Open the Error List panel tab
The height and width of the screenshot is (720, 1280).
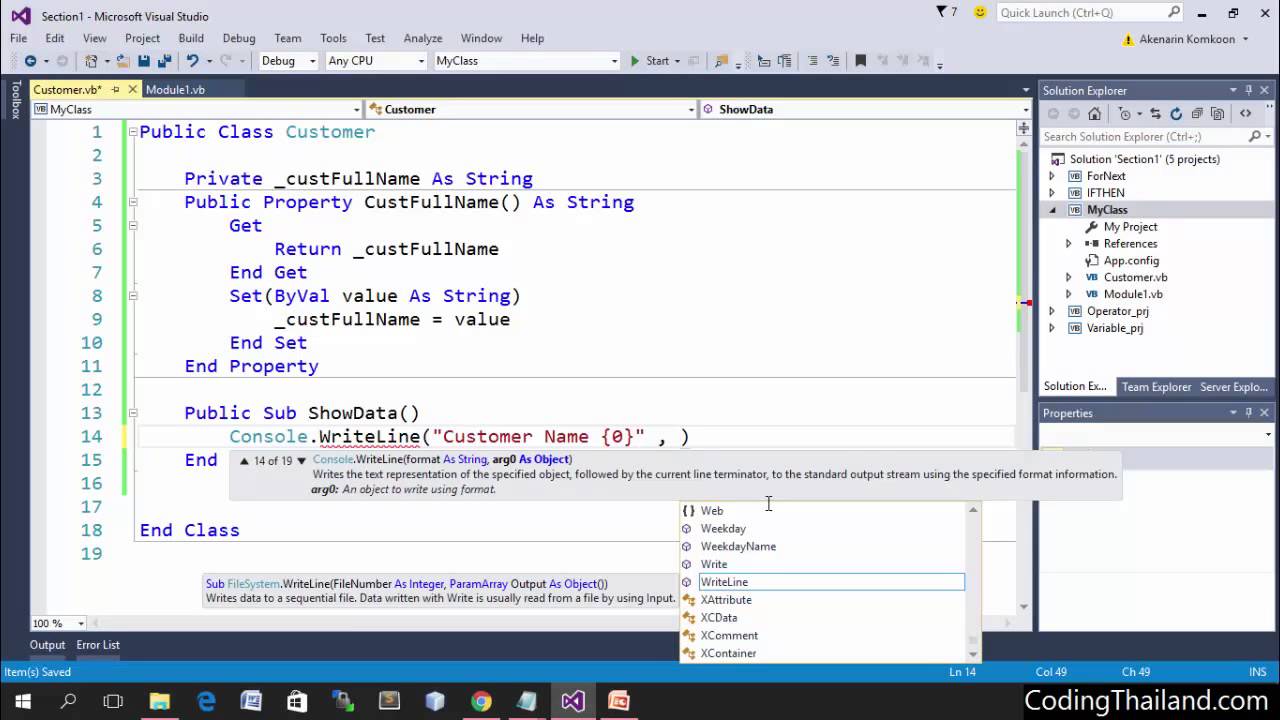tap(98, 645)
